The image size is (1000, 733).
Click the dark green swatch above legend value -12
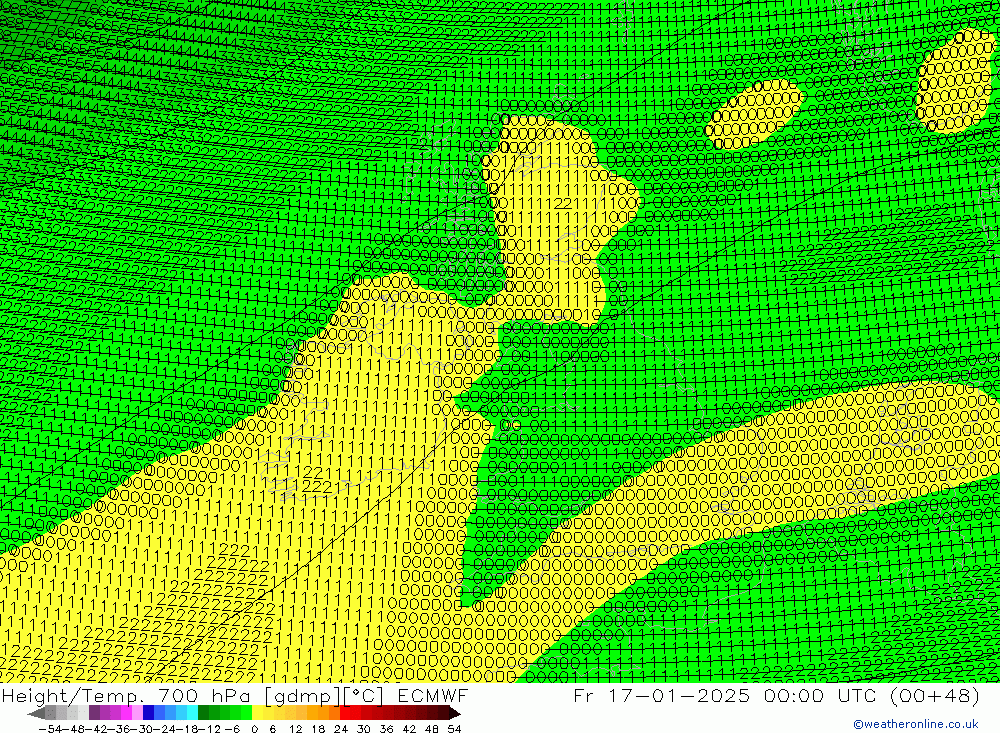(x=203, y=713)
